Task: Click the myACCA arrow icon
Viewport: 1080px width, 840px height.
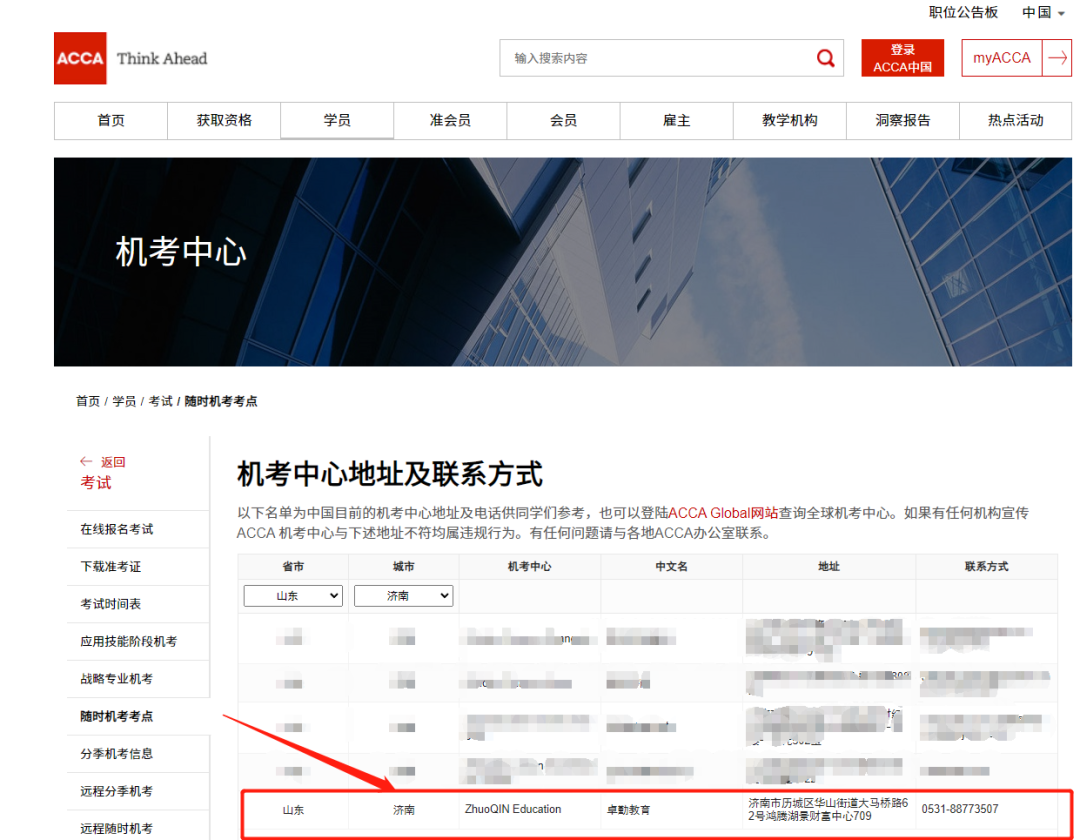Action: 1057,59
